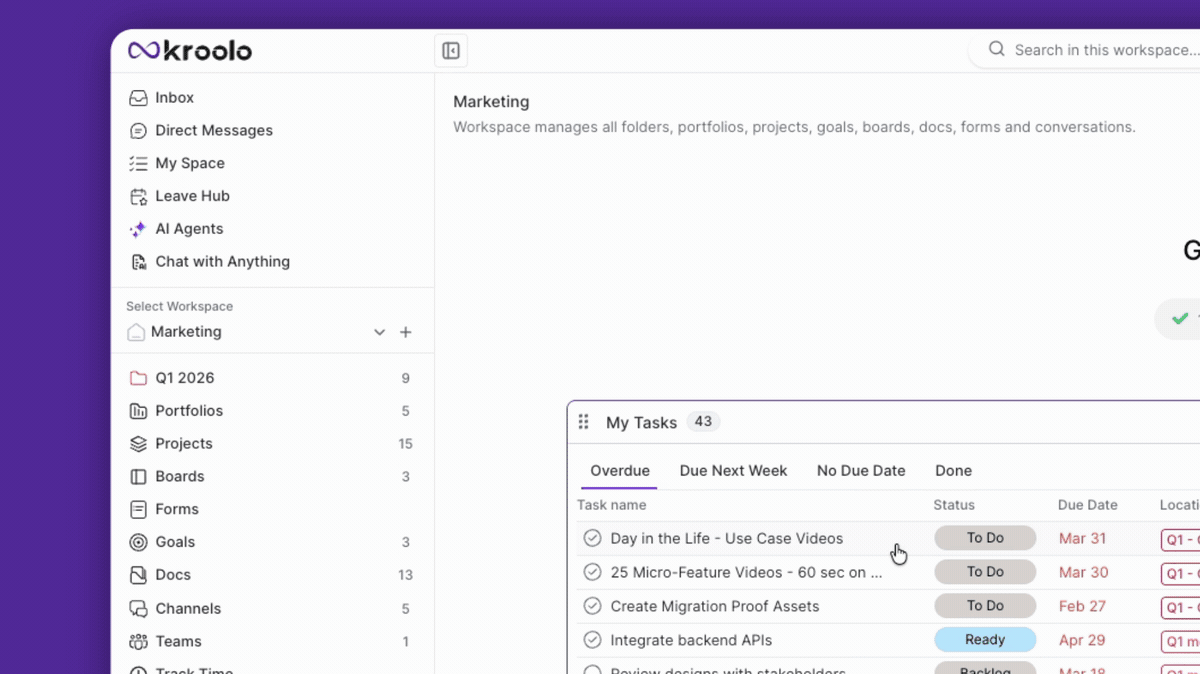This screenshot has width=1200, height=674.
Task: Click the Portfolios chart icon
Action: click(x=138, y=411)
